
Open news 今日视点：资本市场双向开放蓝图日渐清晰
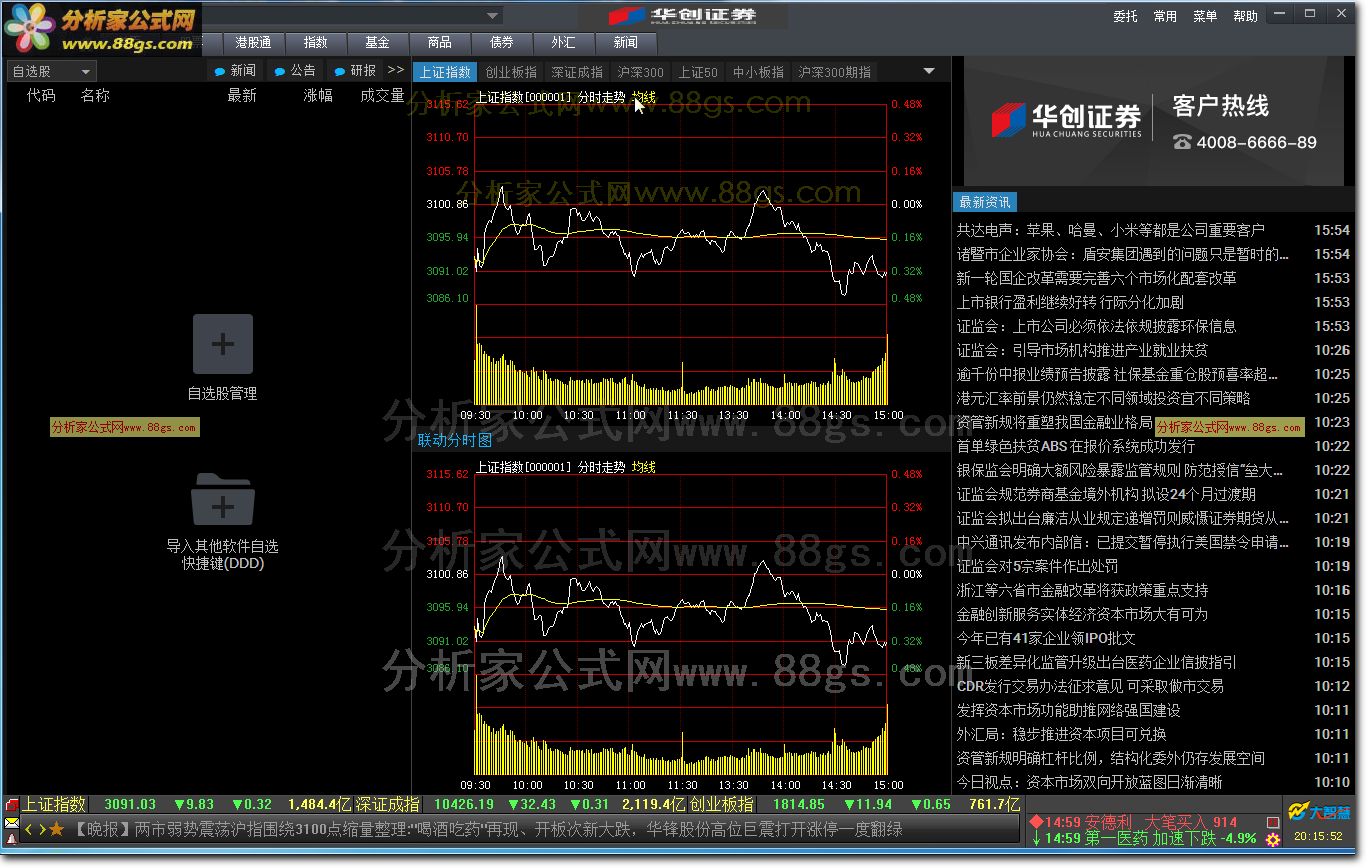[1089, 782]
